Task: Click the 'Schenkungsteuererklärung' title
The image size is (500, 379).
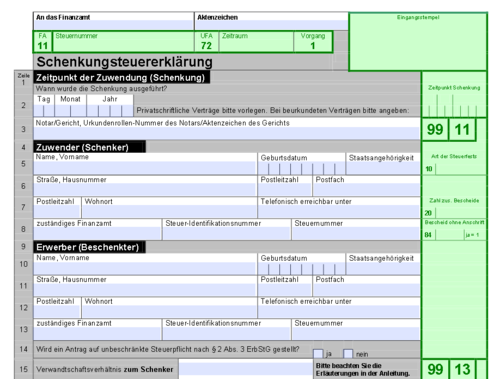Action: (x=124, y=62)
